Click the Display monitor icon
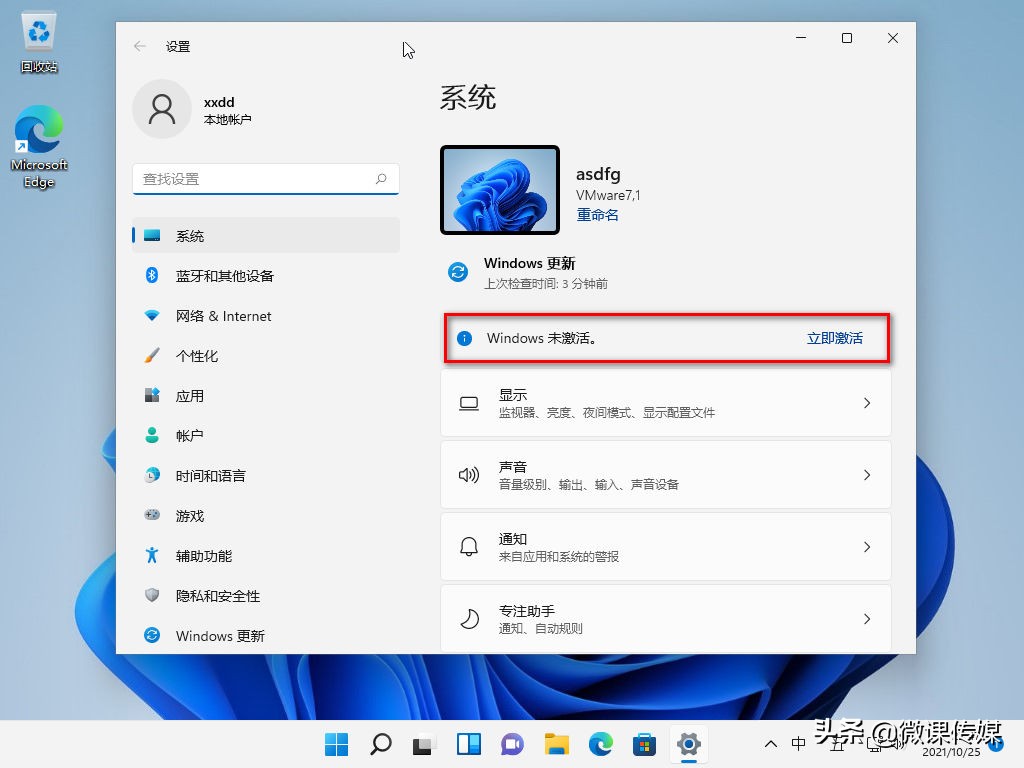 (468, 404)
